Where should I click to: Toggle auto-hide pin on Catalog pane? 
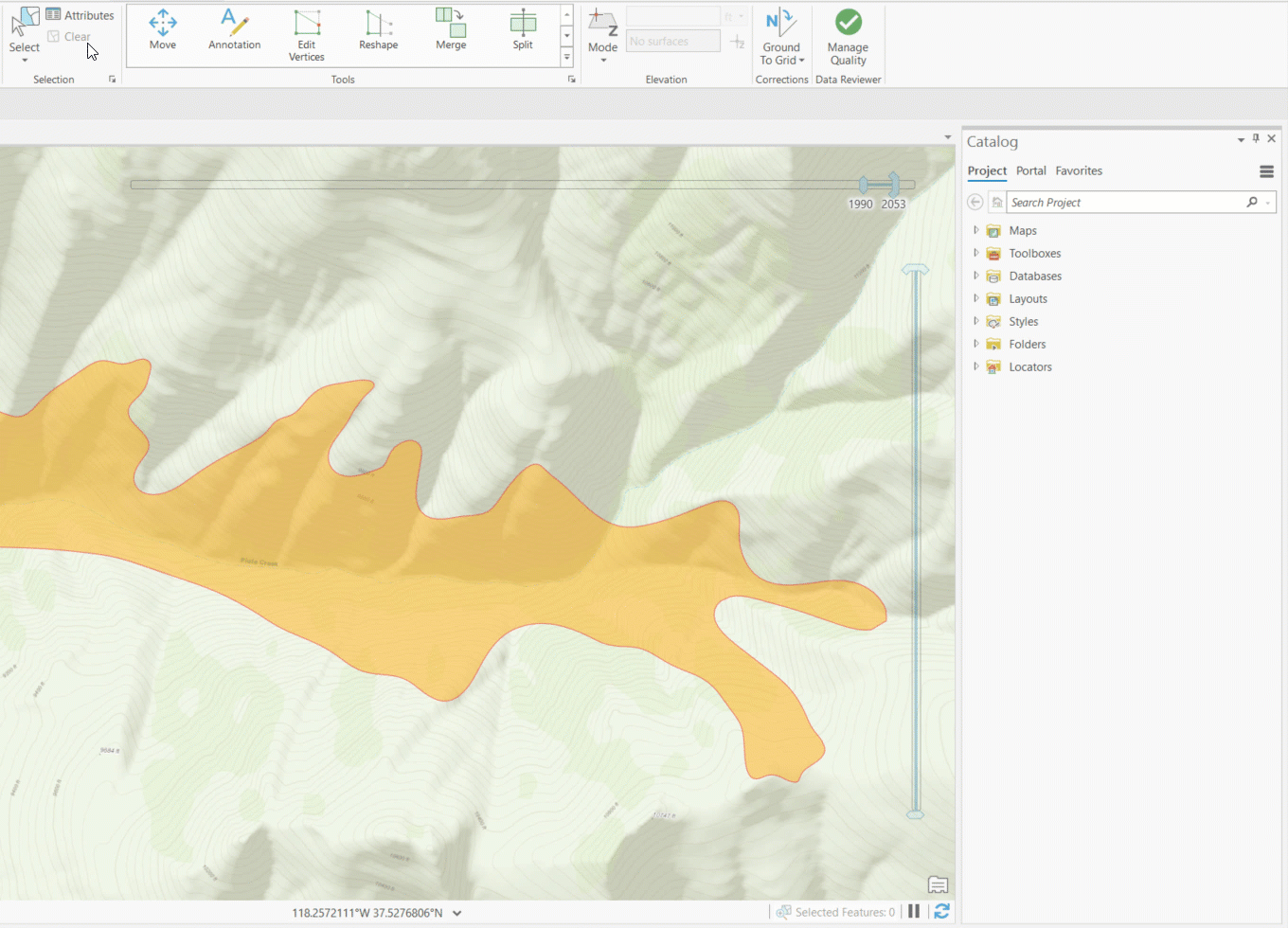click(x=1256, y=139)
